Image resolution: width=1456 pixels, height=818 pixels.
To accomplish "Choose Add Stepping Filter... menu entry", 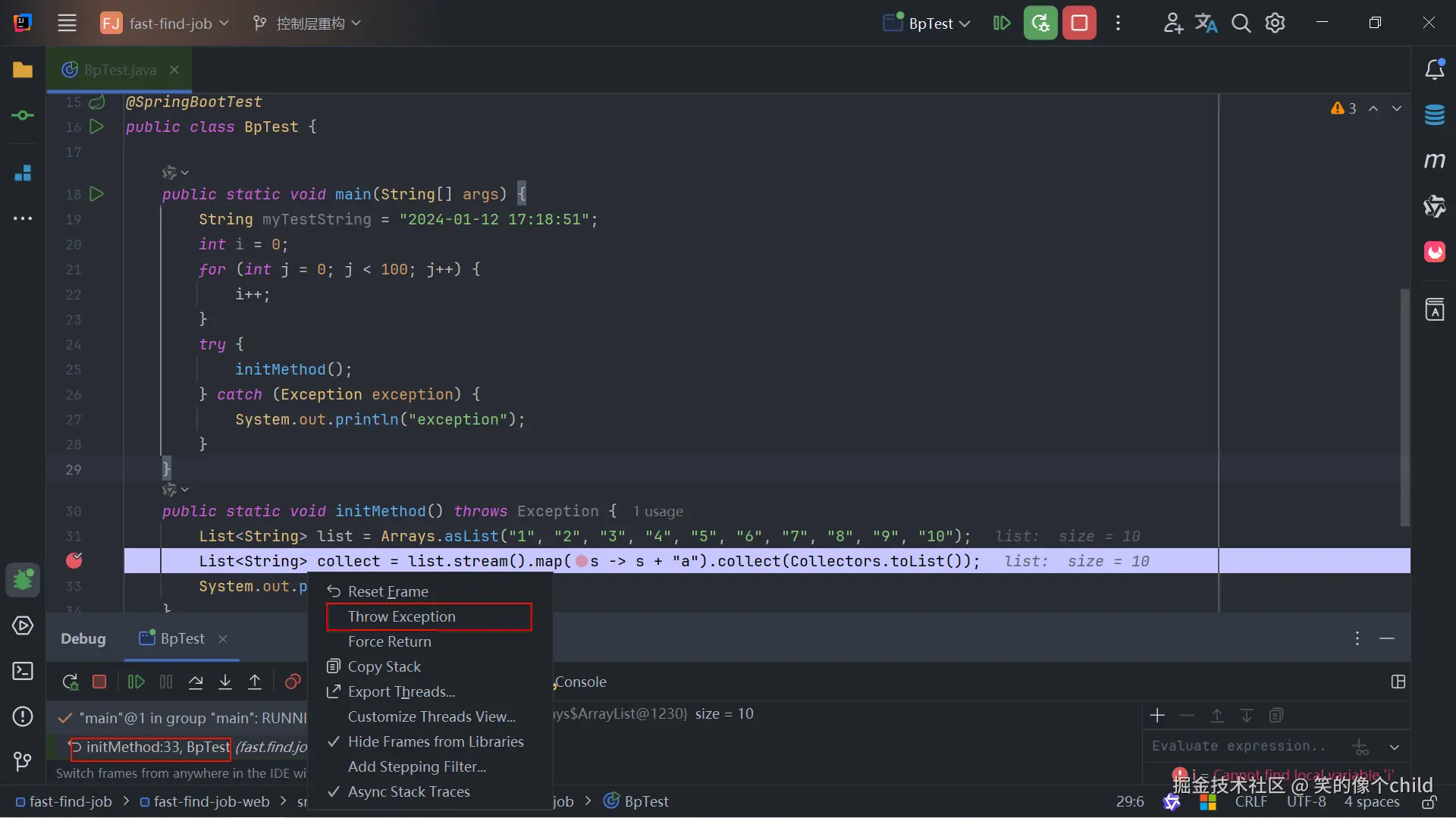I will (x=431, y=766).
